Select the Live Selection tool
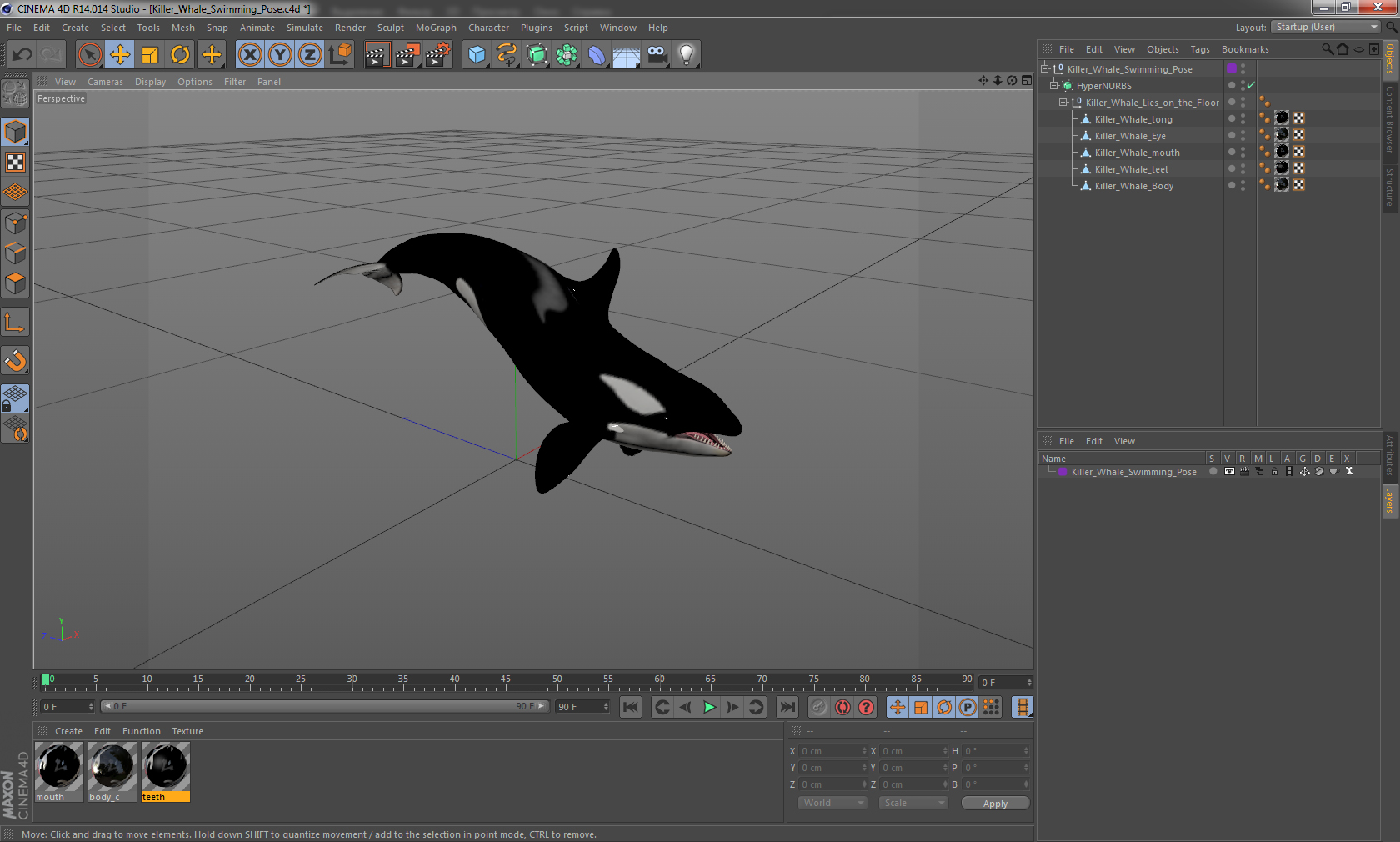This screenshot has height=842, width=1400. (89, 55)
